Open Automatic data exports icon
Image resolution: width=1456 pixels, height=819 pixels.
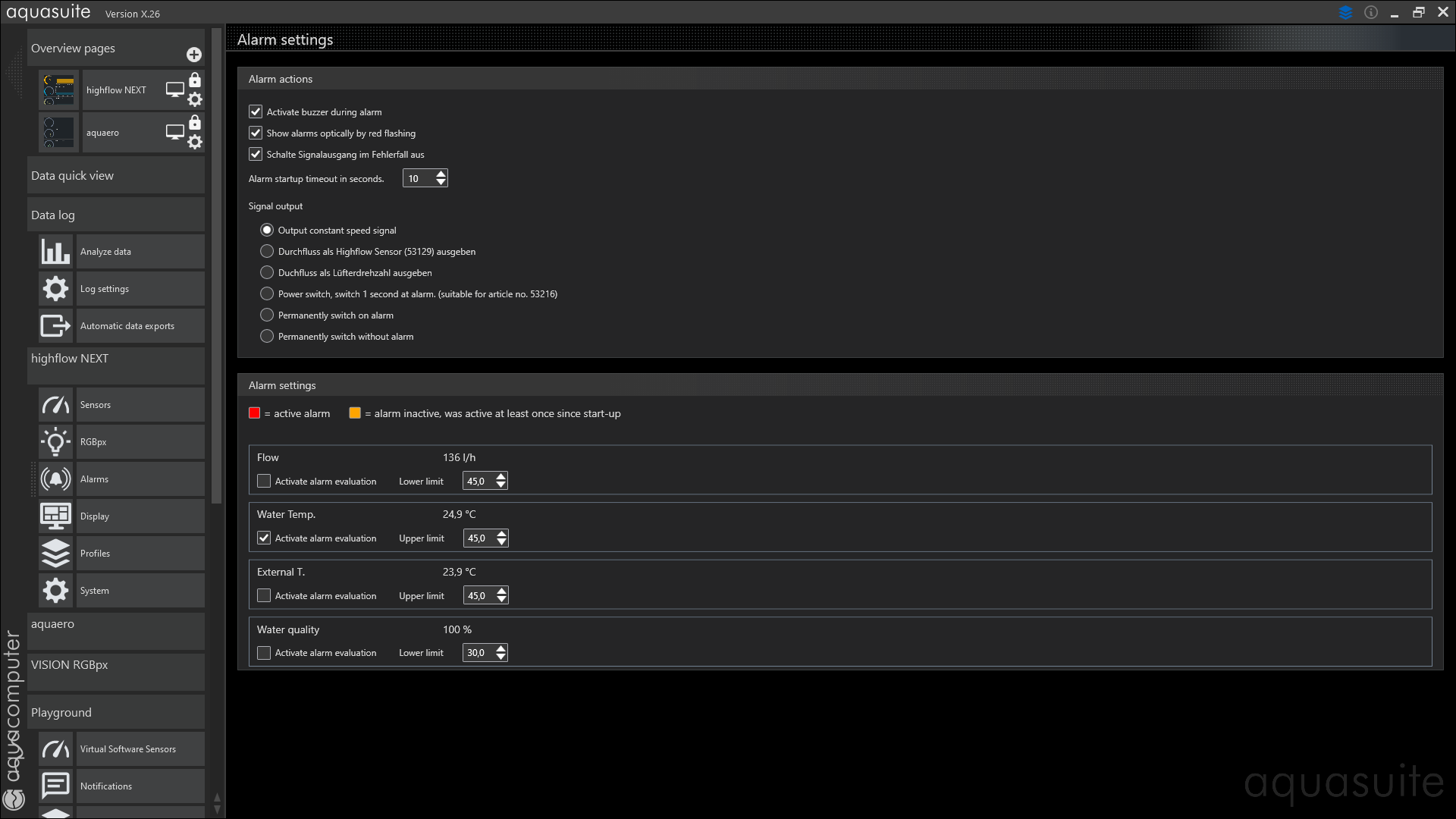(x=55, y=325)
